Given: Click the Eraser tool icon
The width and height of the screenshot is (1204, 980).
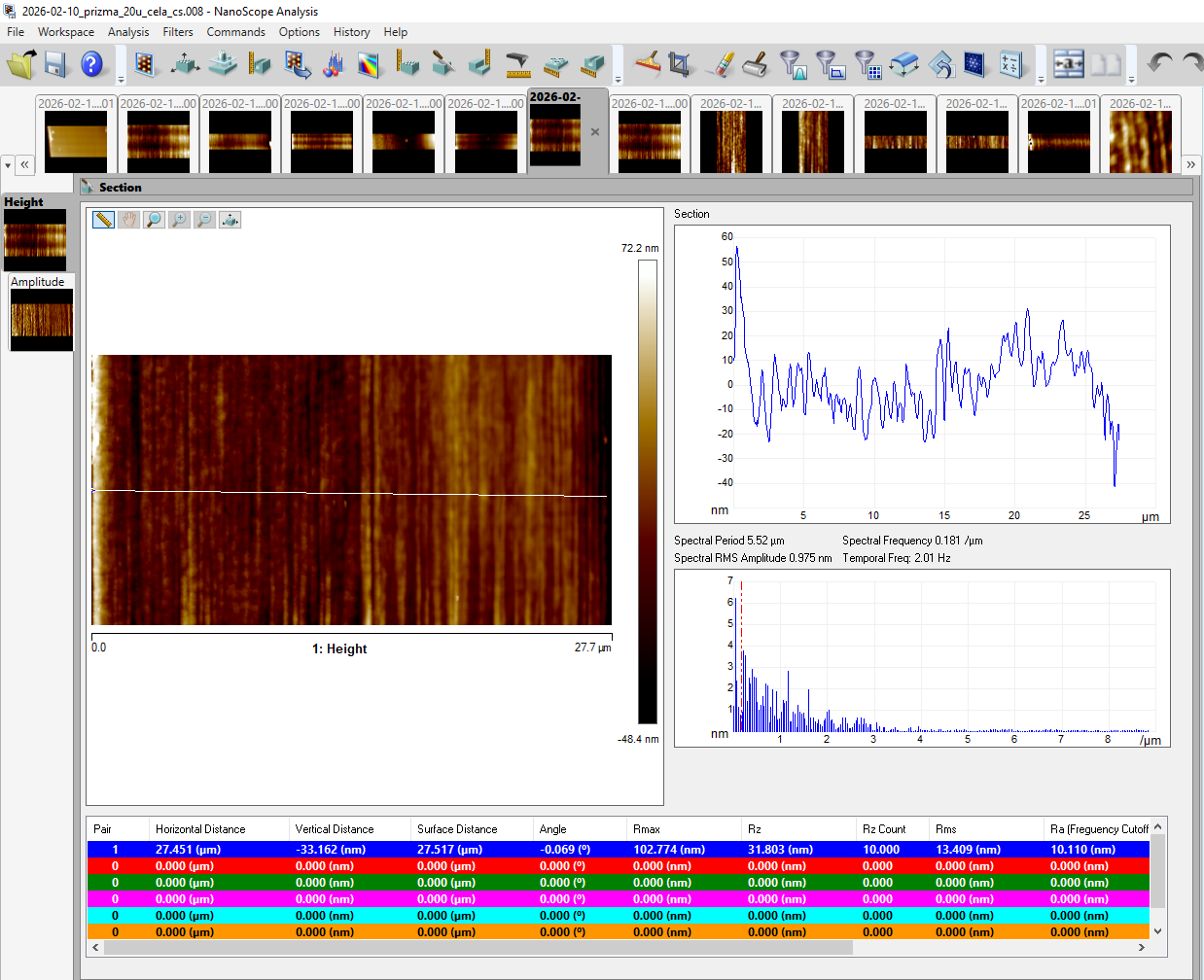Looking at the screenshot, I should [x=723, y=65].
